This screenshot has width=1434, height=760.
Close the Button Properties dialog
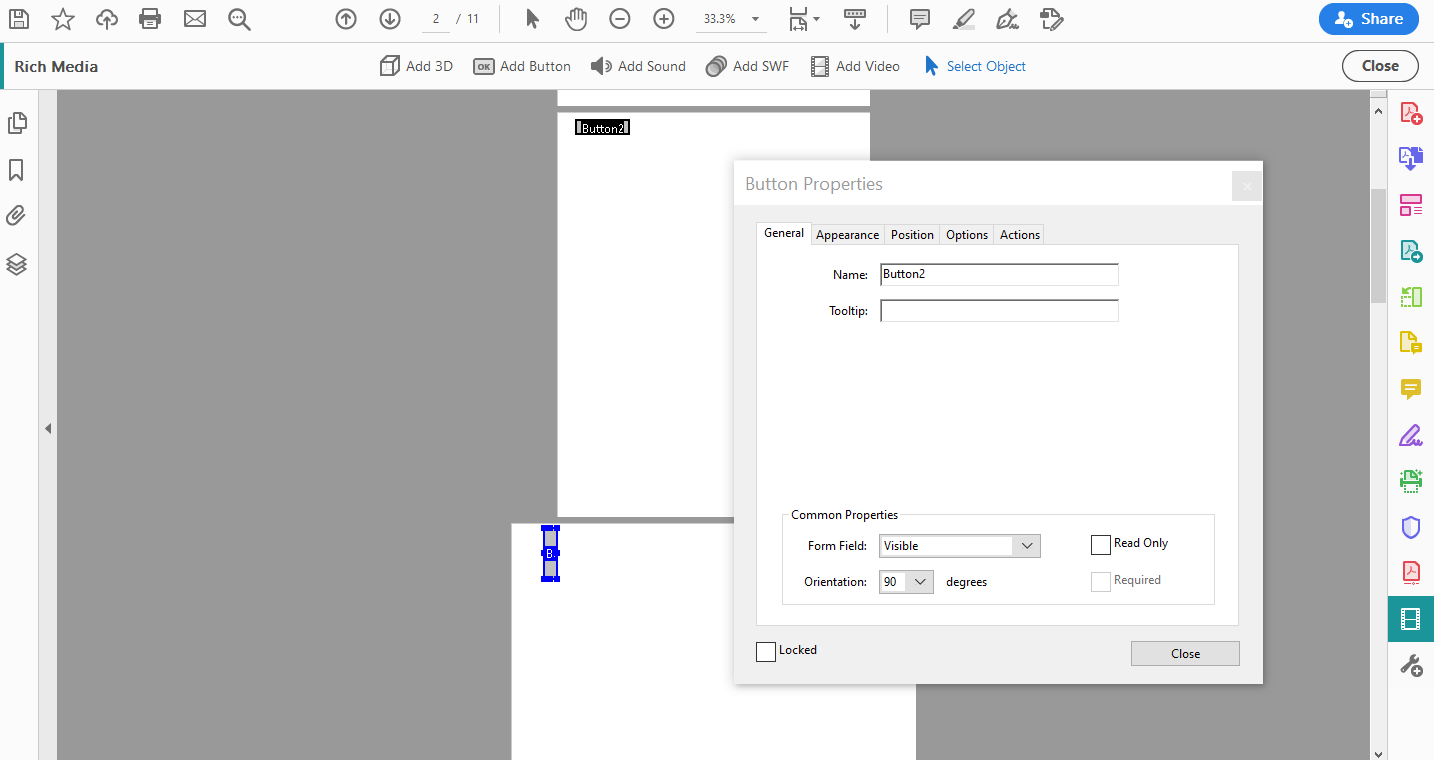click(1185, 652)
